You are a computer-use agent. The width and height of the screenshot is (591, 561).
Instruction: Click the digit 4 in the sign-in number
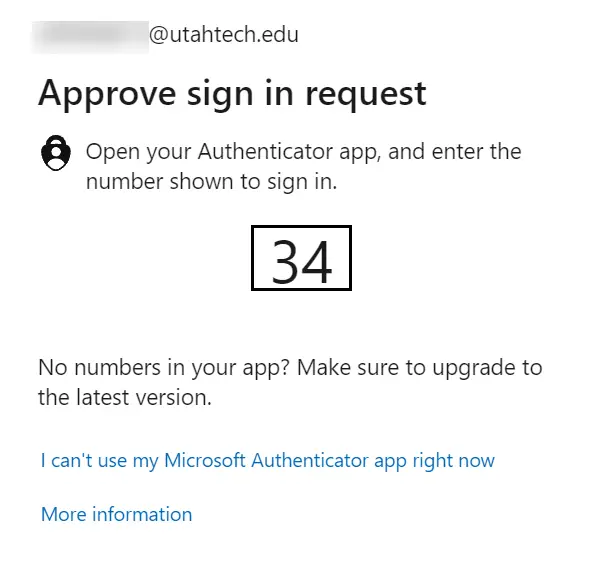(x=317, y=262)
